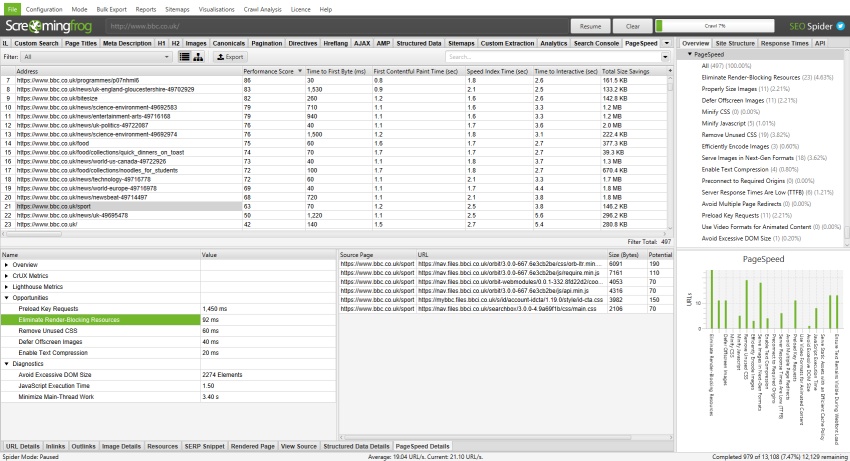This screenshot has height=461, width=850.
Task: Open the tab overflow arrow next to PageSpeed
Action: (664, 44)
